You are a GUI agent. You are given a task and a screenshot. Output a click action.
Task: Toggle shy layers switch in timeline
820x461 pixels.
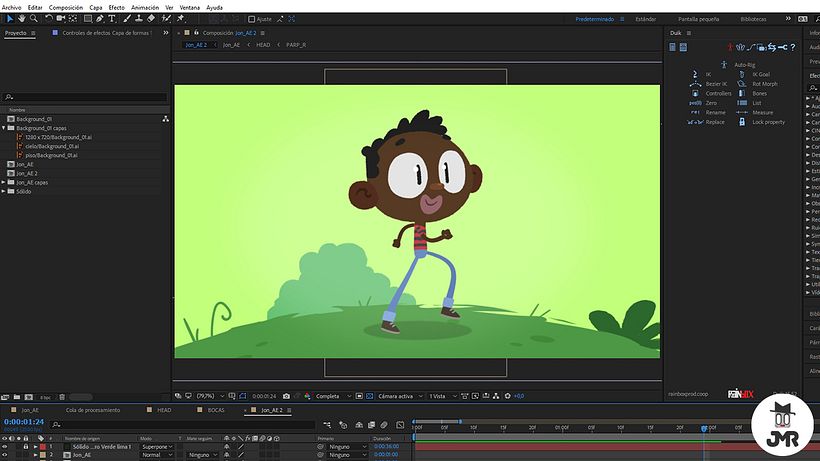pos(359,425)
